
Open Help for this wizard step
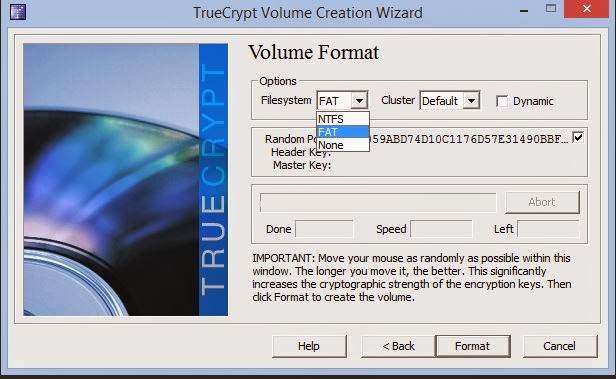click(309, 346)
